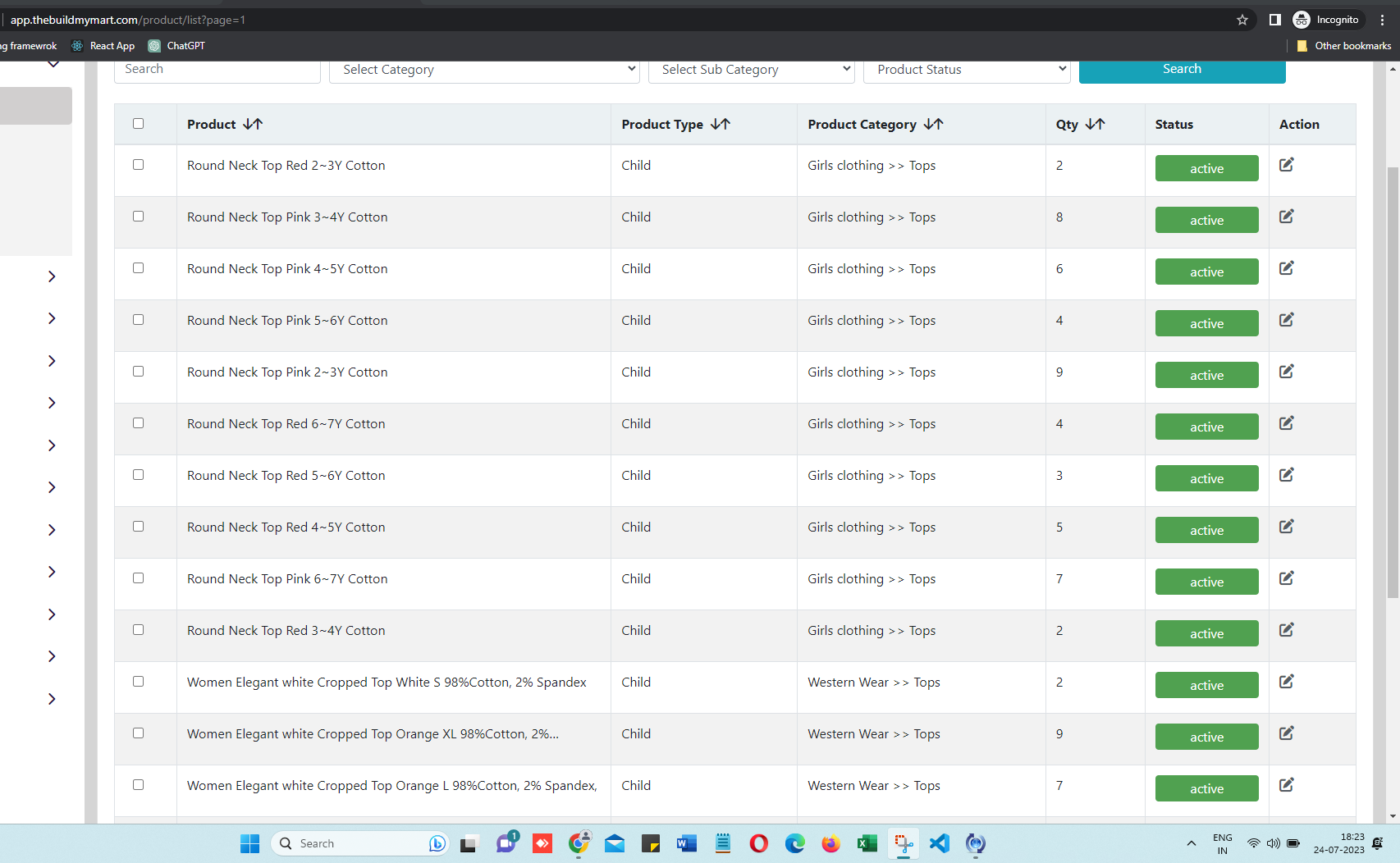
Task: Open Excel from taskbar
Action: click(x=867, y=843)
